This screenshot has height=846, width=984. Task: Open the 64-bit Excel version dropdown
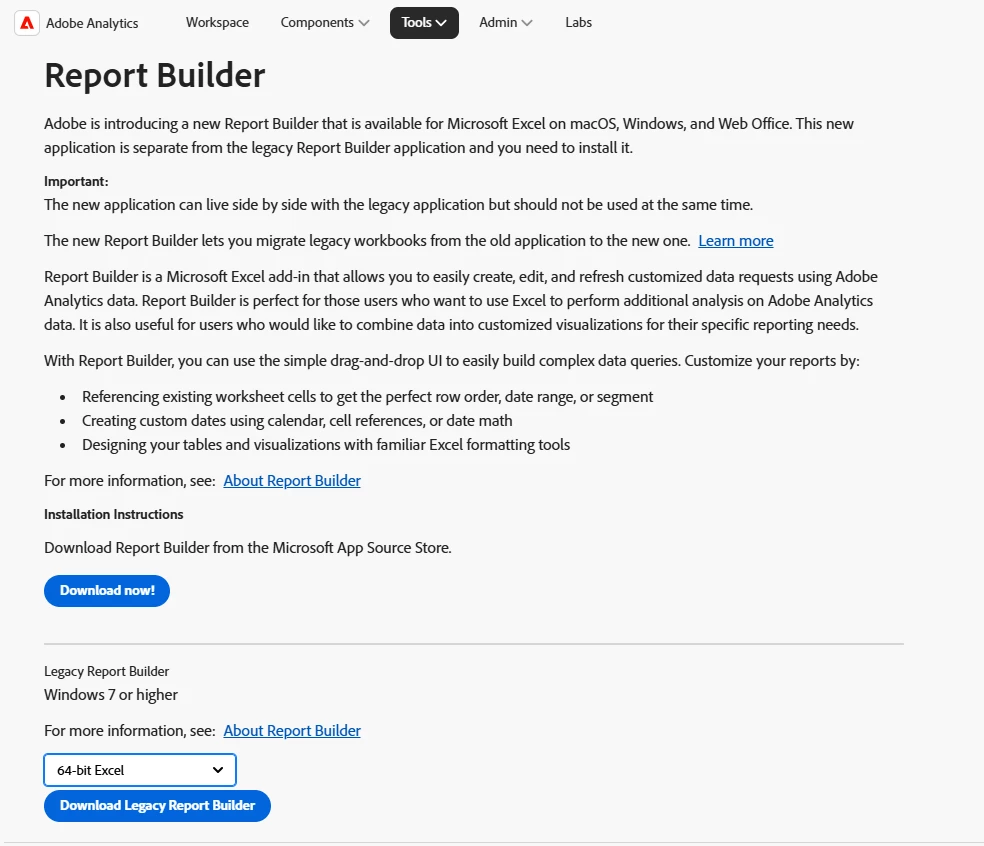tap(140, 770)
